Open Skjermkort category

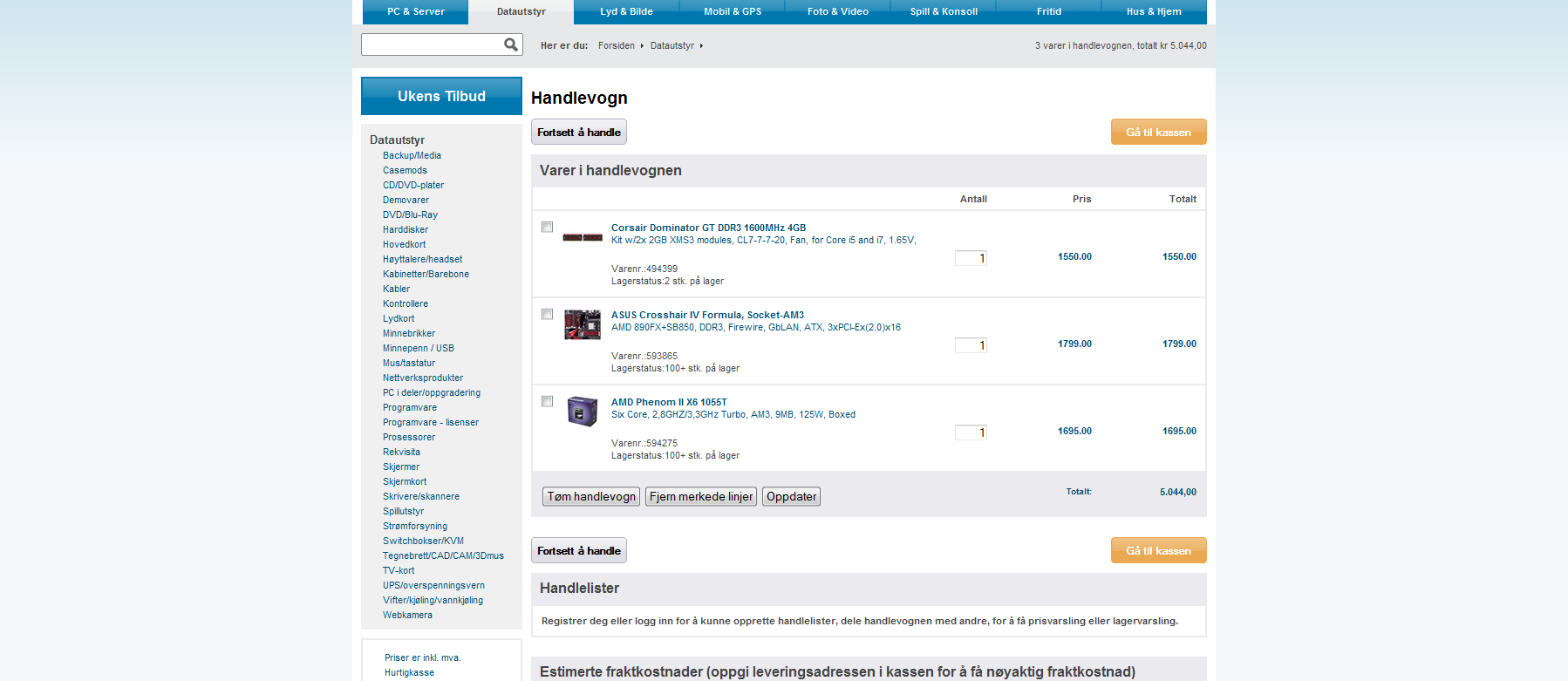coord(405,481)
